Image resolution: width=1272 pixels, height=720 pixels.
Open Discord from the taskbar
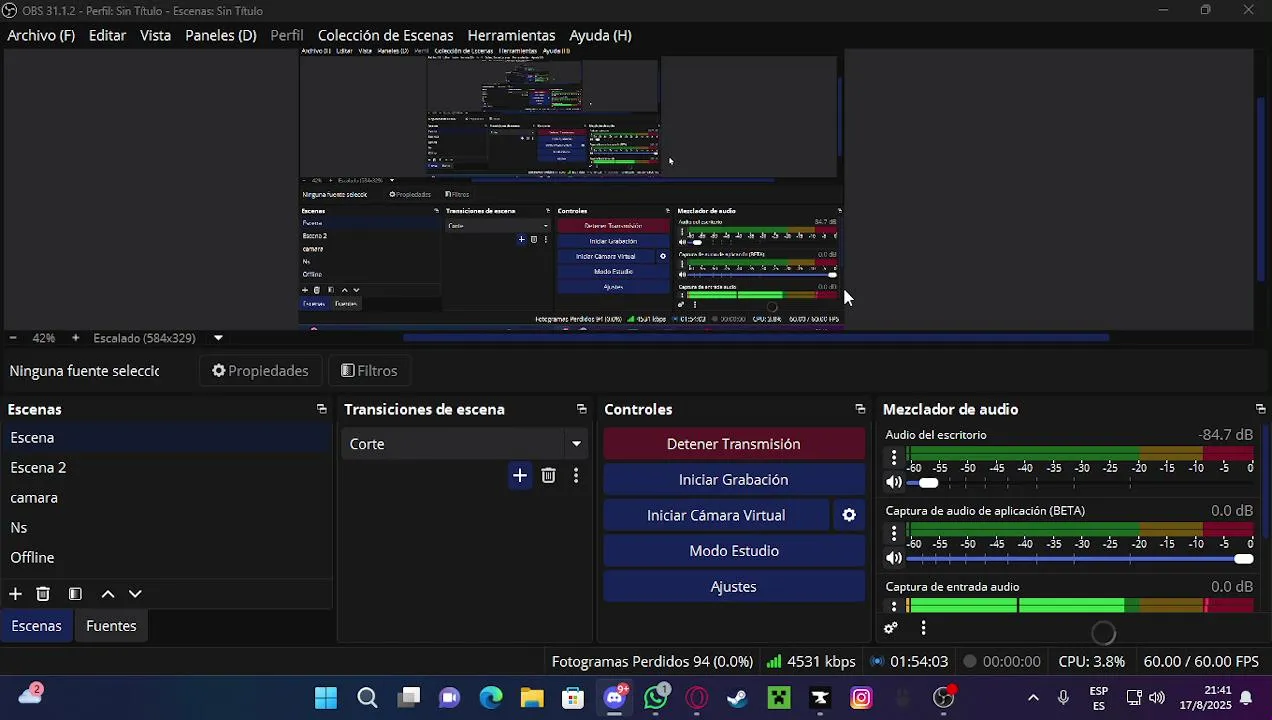[x=615, y=698]
